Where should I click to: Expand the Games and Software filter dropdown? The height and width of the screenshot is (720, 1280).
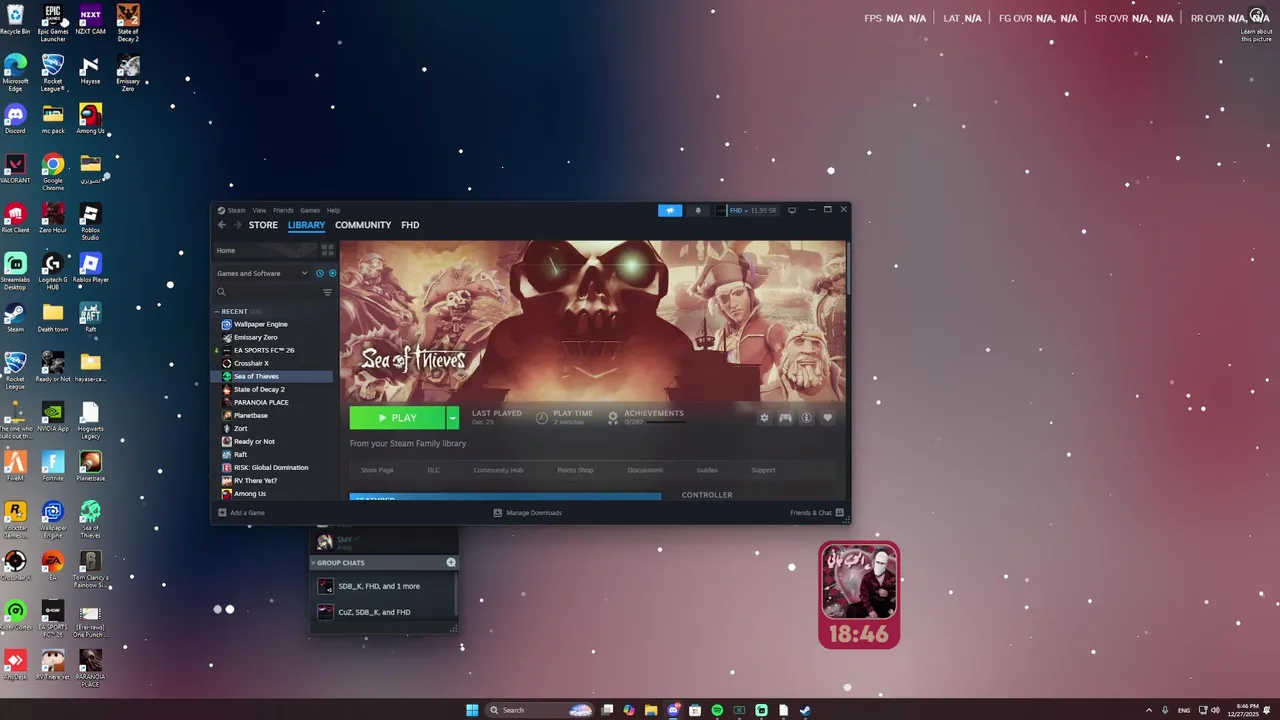262,273
